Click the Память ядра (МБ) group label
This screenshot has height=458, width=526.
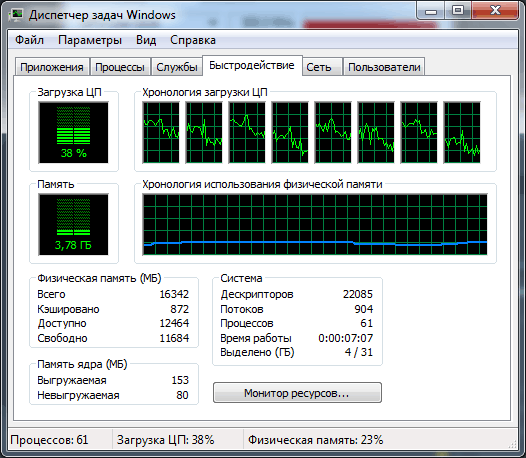pos(82,364)
